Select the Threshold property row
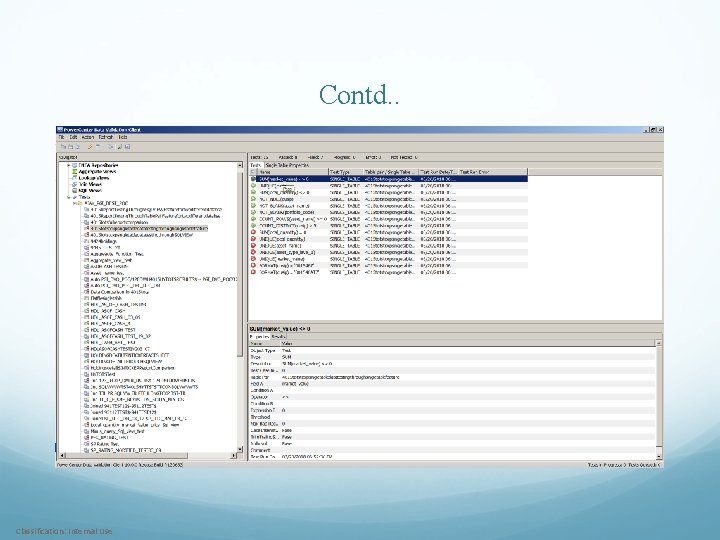This screenshot has width=720, height=540. click(452, 417)
